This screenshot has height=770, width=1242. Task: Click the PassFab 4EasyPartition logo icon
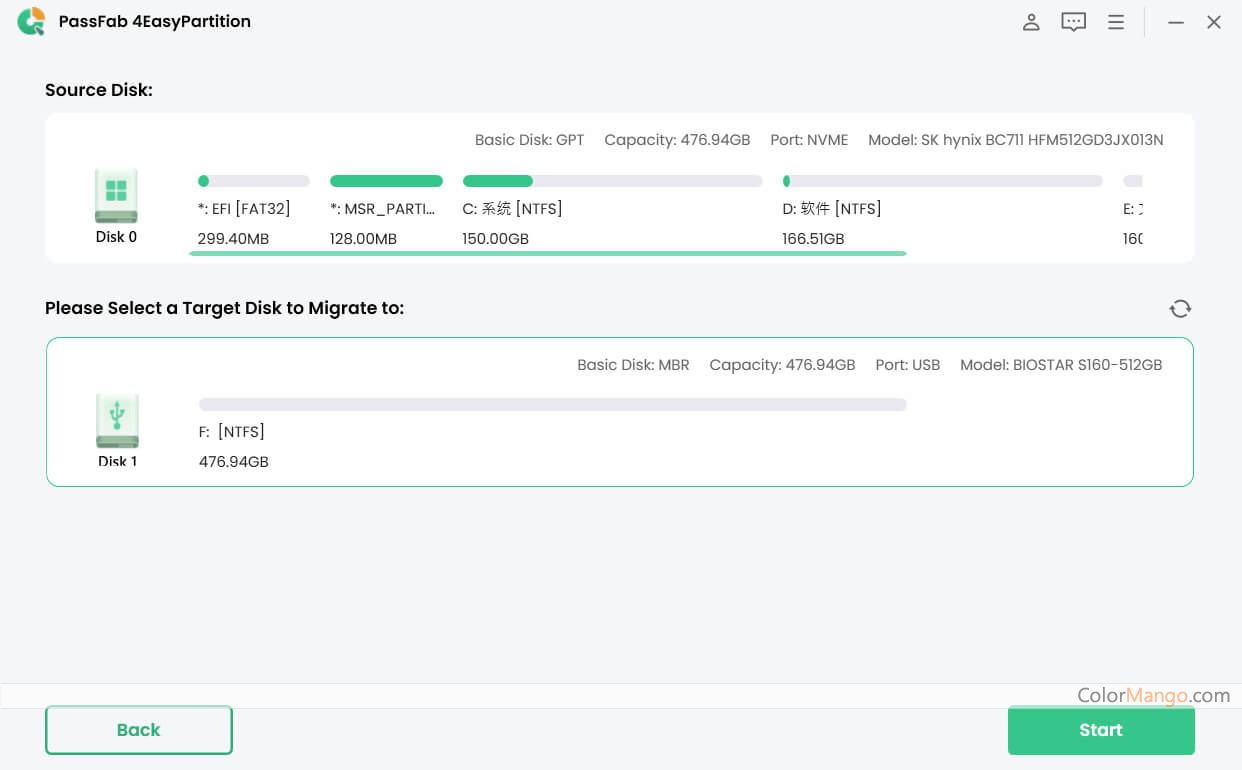point(31,21)
